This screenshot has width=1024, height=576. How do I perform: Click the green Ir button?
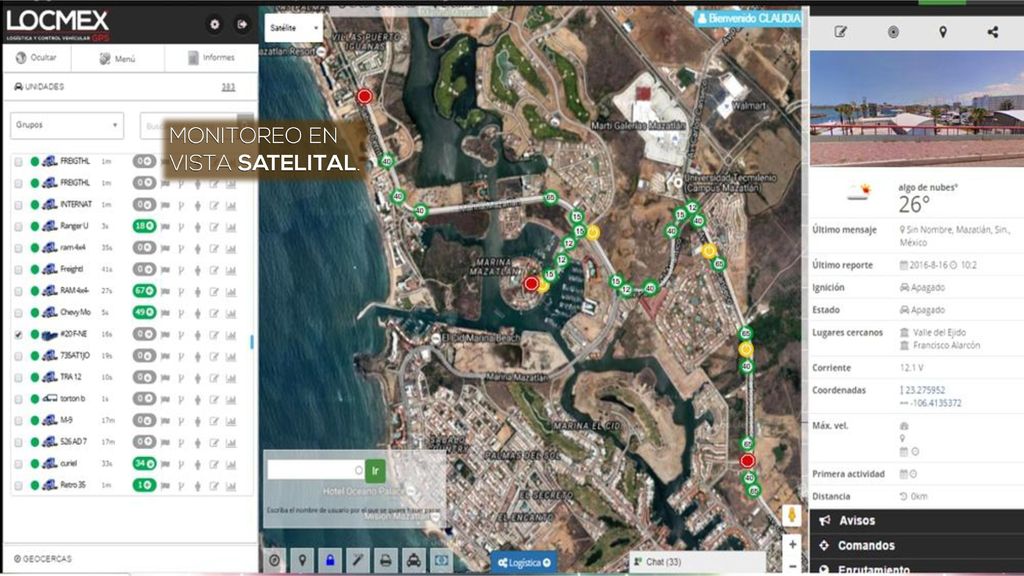(x=375, y=470)
